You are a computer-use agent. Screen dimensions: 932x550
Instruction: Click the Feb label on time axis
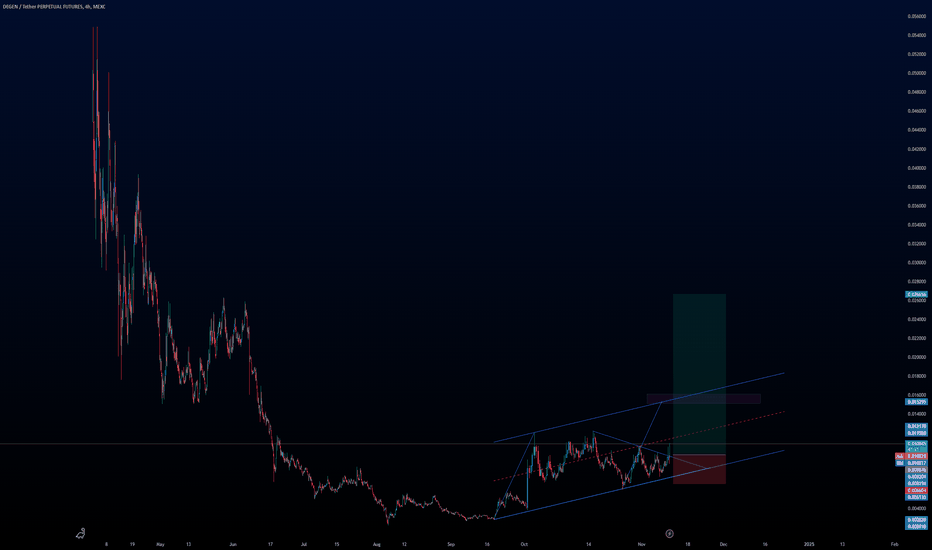tap(895, 544)
